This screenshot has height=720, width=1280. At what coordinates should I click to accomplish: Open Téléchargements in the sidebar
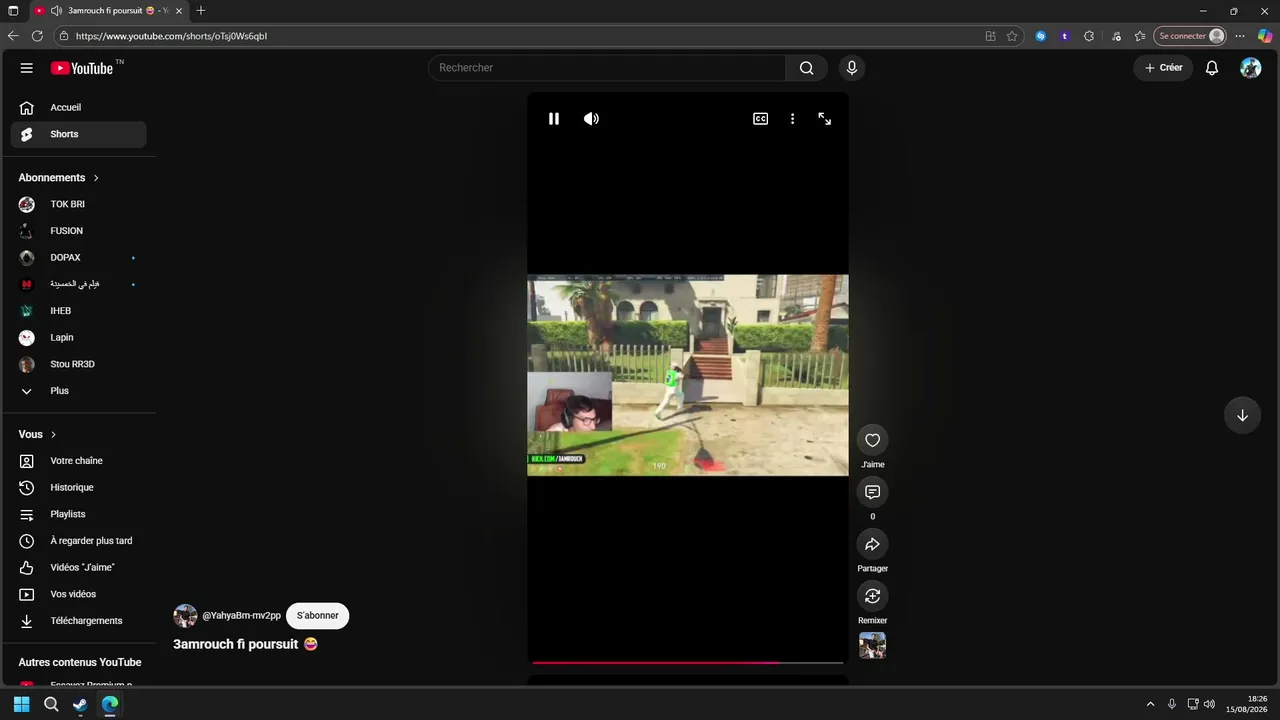(79, 621)
